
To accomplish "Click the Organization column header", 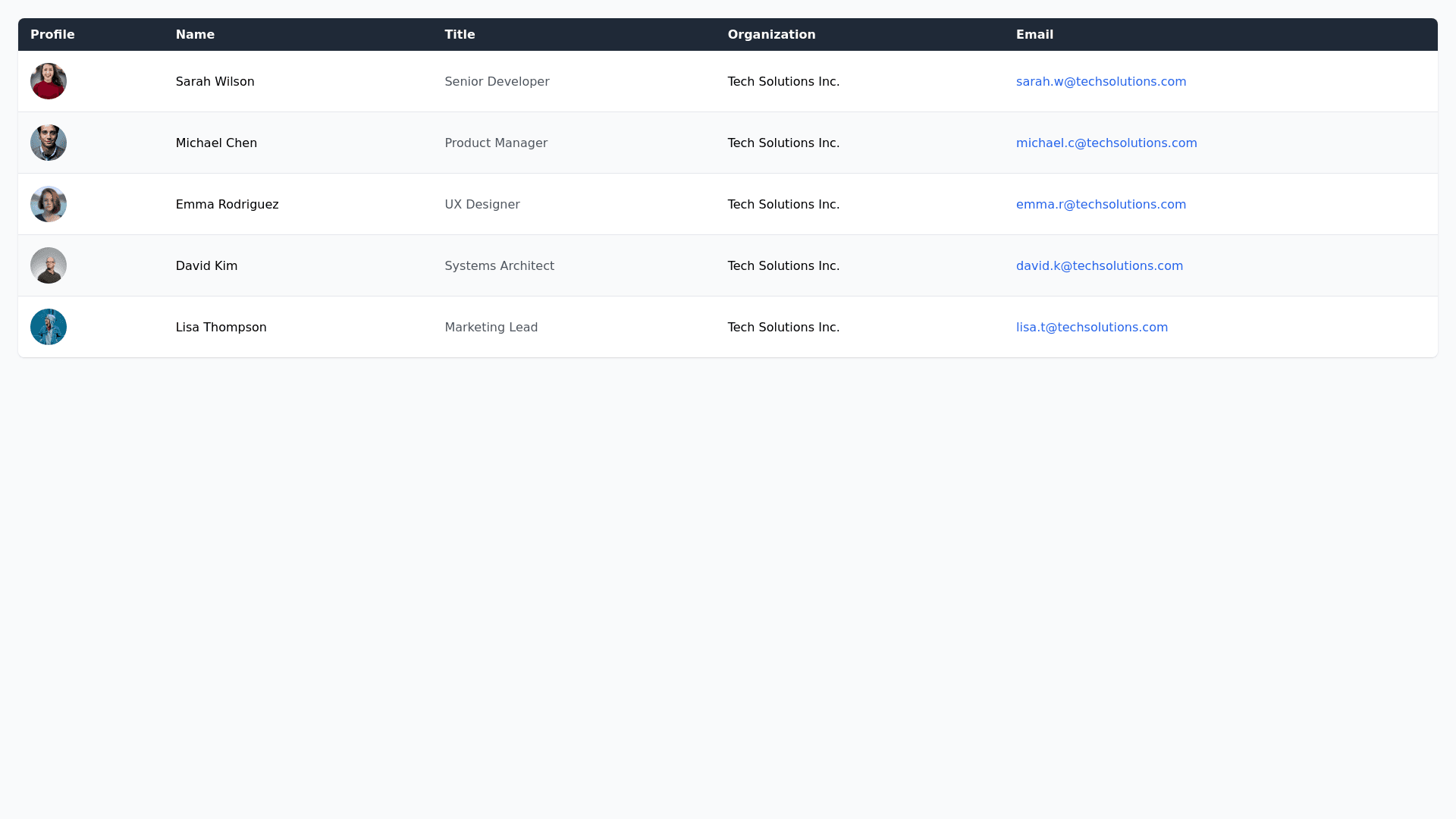I will click(x=771, y=34).
